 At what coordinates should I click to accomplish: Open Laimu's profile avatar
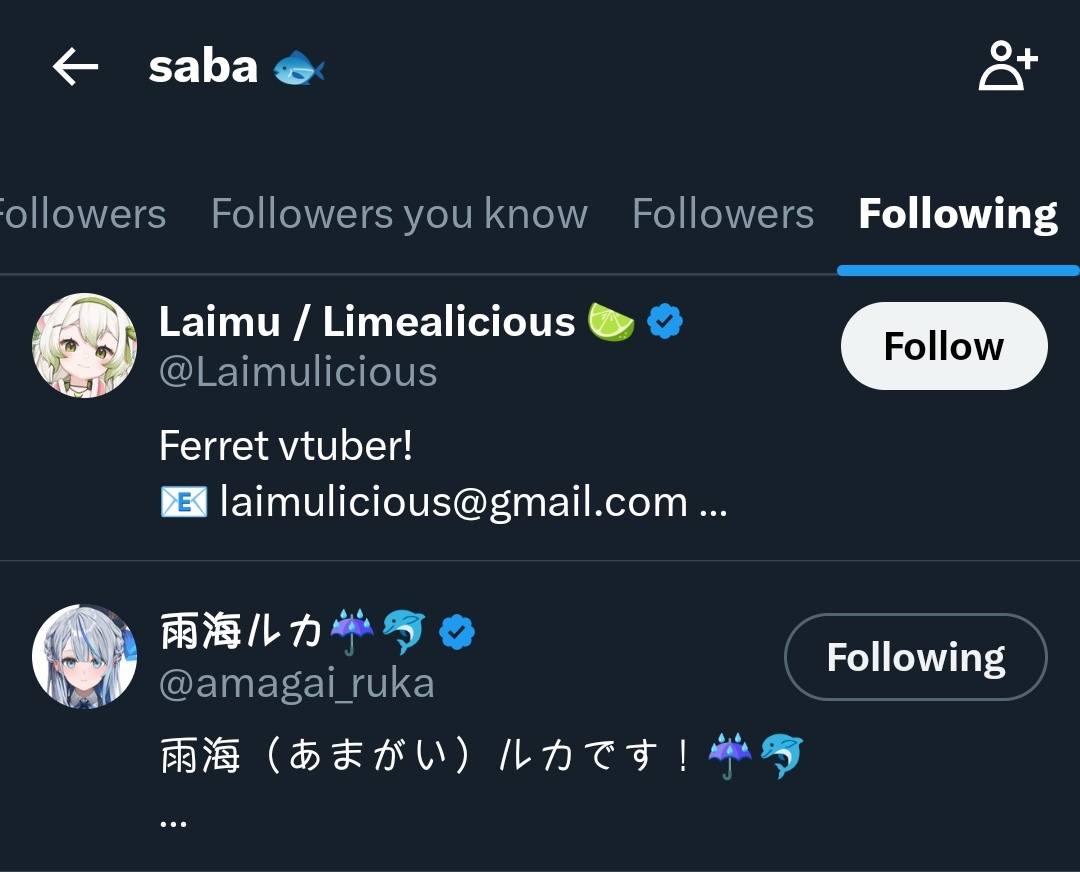pos(84,345)
